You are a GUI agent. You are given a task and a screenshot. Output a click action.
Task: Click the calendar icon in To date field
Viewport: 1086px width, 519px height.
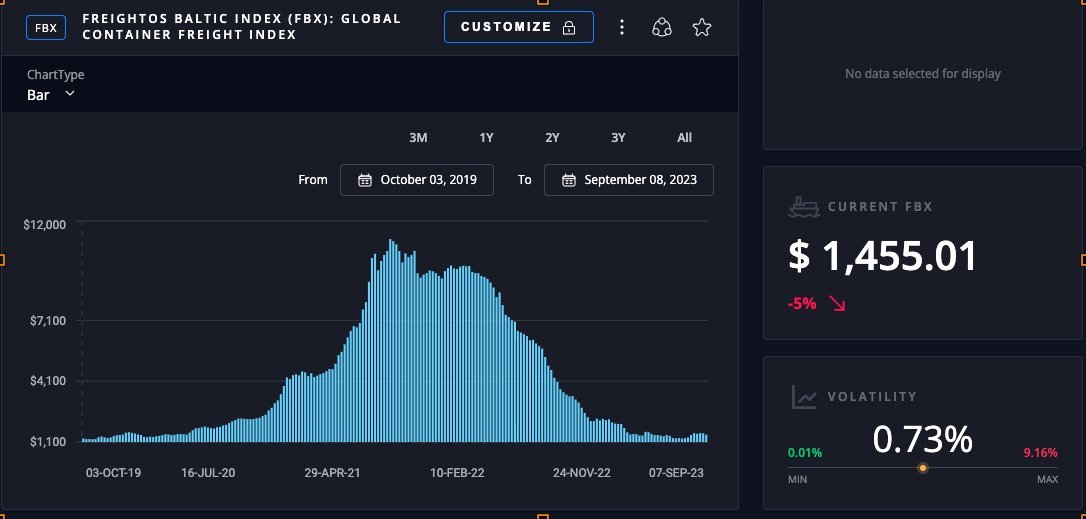pyautogui.click(x=569, y=180)
